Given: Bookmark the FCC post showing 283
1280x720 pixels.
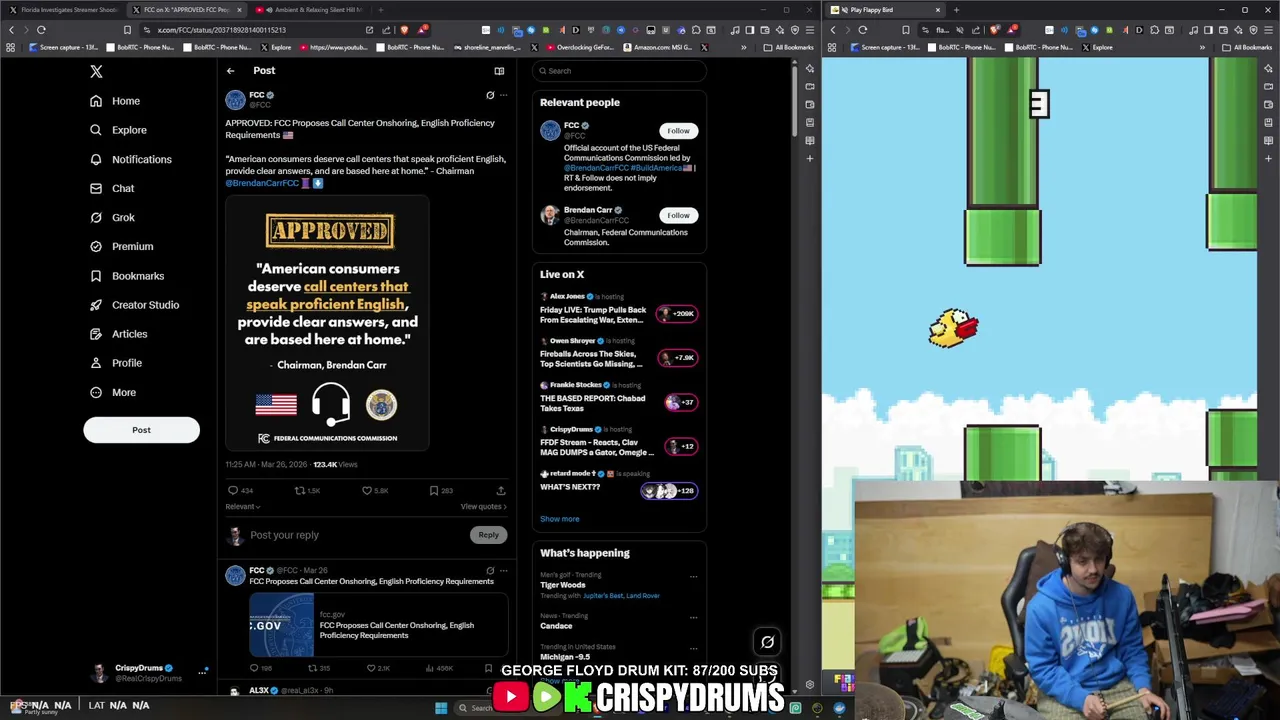Looking at the screenshot, I should point(433,491).
